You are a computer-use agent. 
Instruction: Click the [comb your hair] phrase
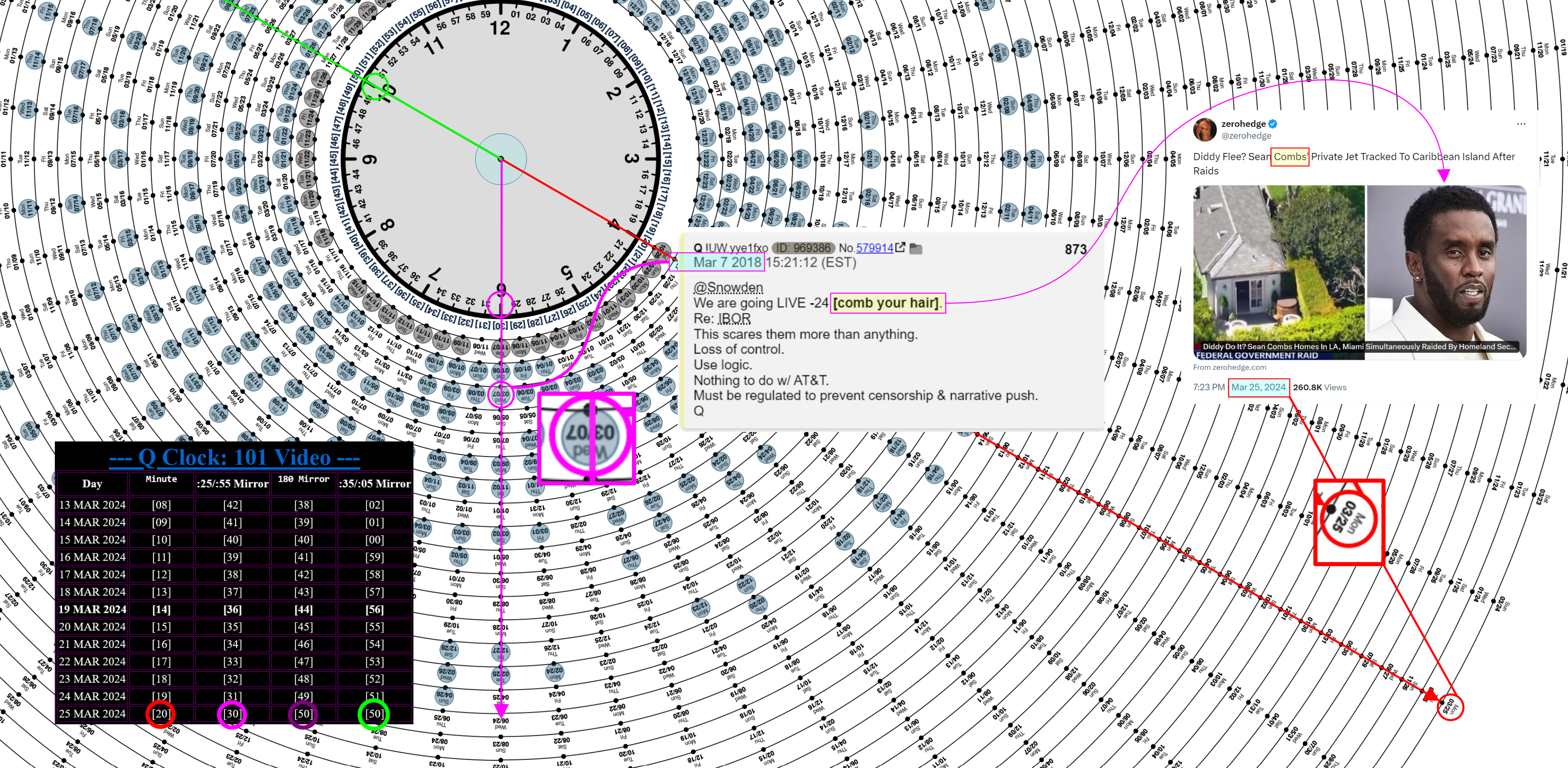(x=887, y=303)
